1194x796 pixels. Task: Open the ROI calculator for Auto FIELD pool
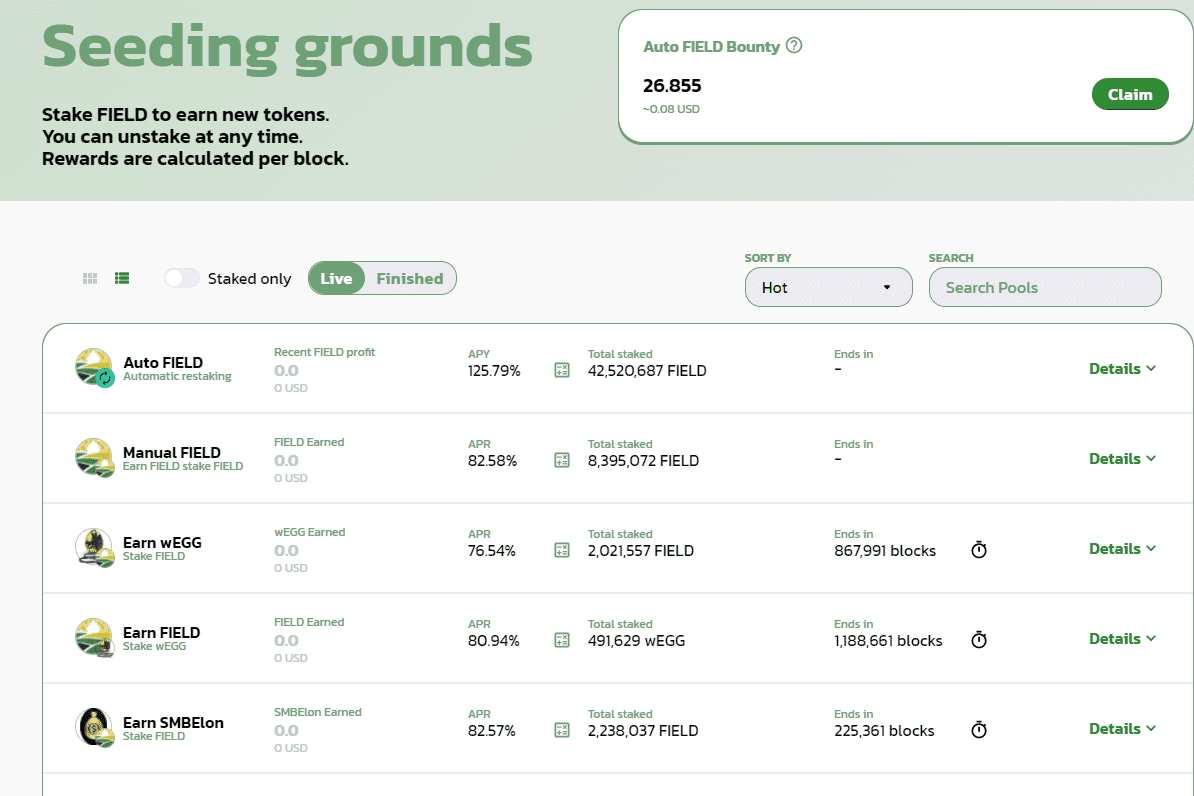click(x=561, y=369)
